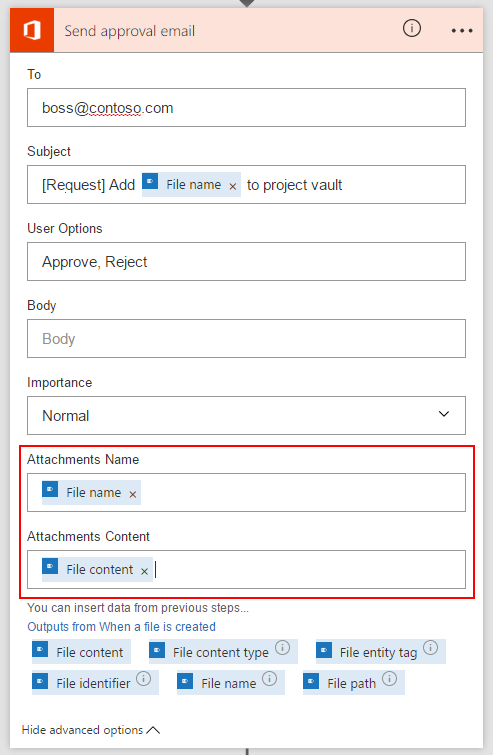Click the To field with boss@contoso.com
The width and height of the screenshot is (493, 755).
pos(246,107)
